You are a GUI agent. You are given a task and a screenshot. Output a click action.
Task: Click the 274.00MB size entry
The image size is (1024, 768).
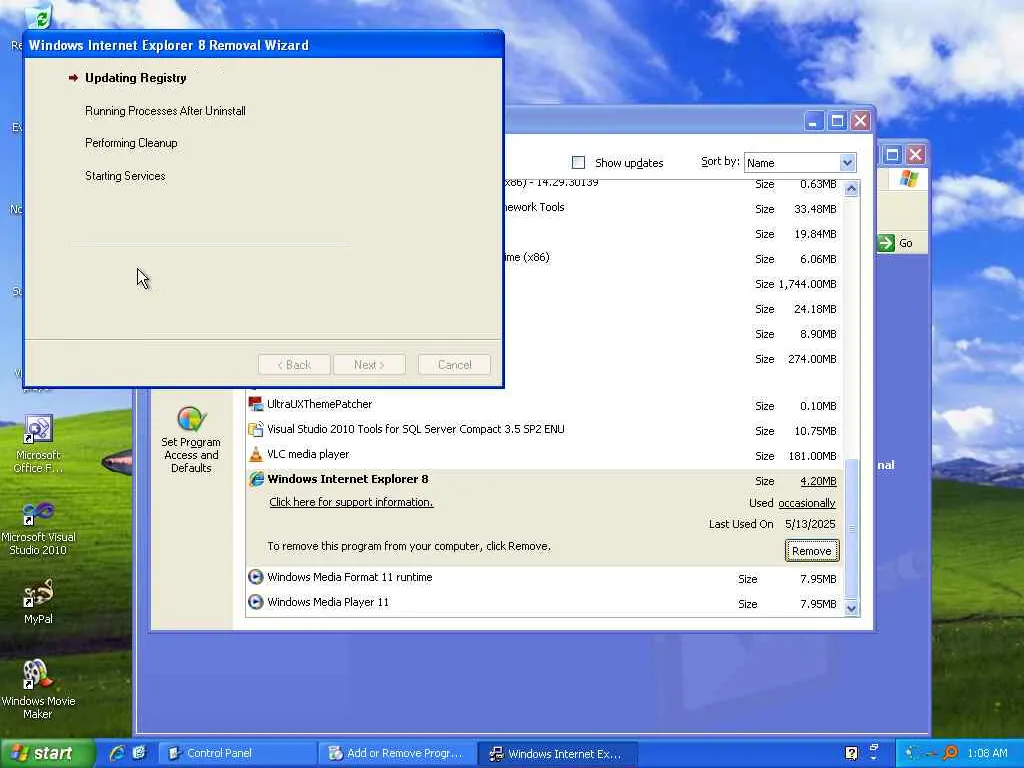(x=812, y=359)
